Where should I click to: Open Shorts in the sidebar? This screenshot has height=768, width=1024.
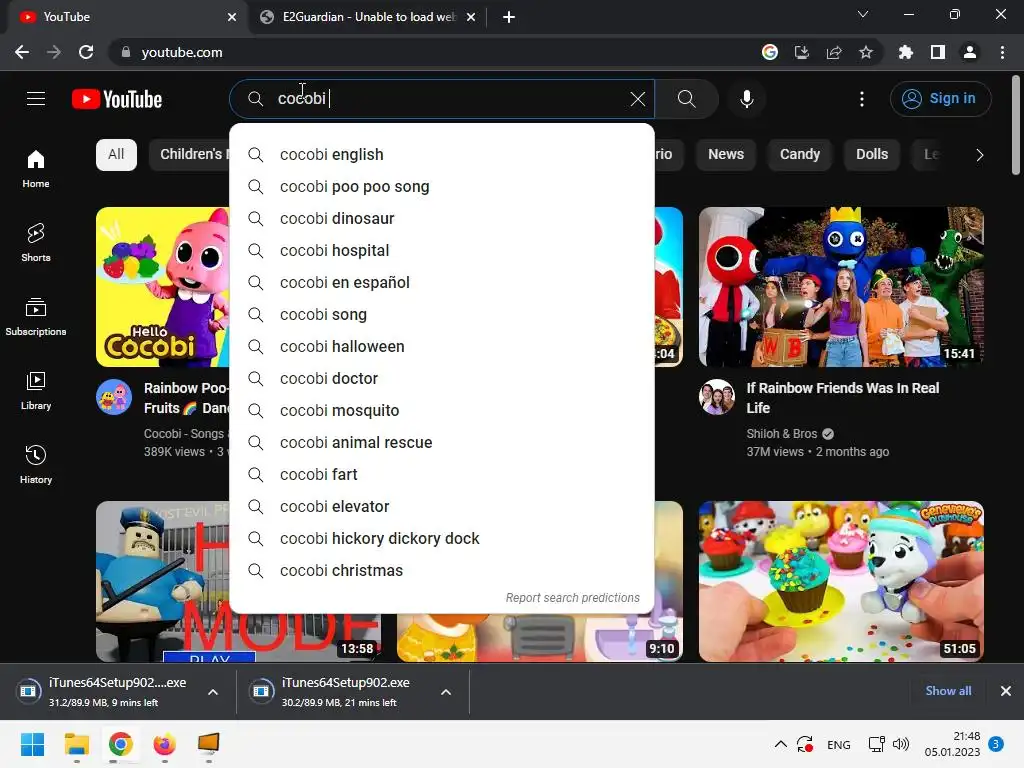[36, 242]
